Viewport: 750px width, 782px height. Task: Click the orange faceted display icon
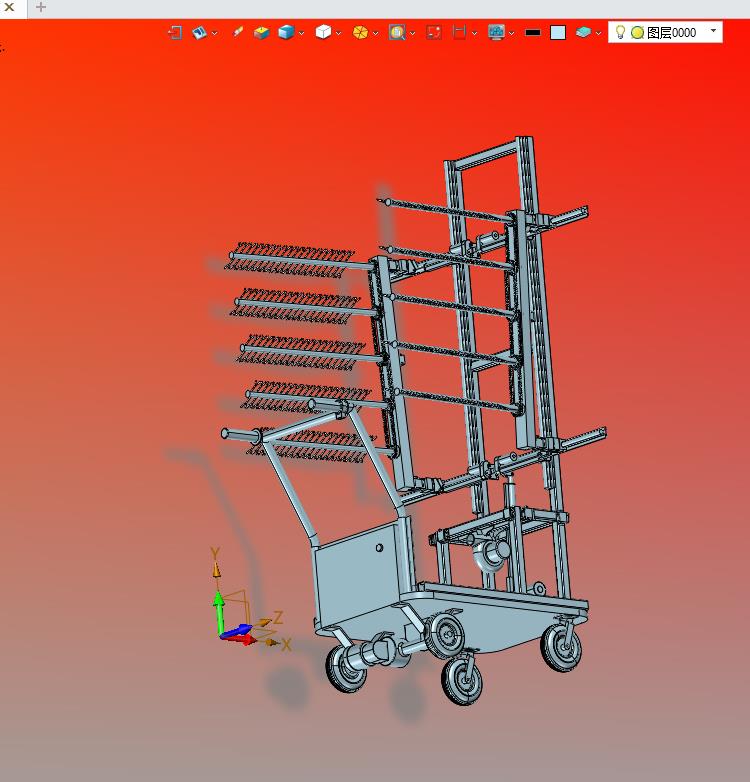[x=360, y=32]
